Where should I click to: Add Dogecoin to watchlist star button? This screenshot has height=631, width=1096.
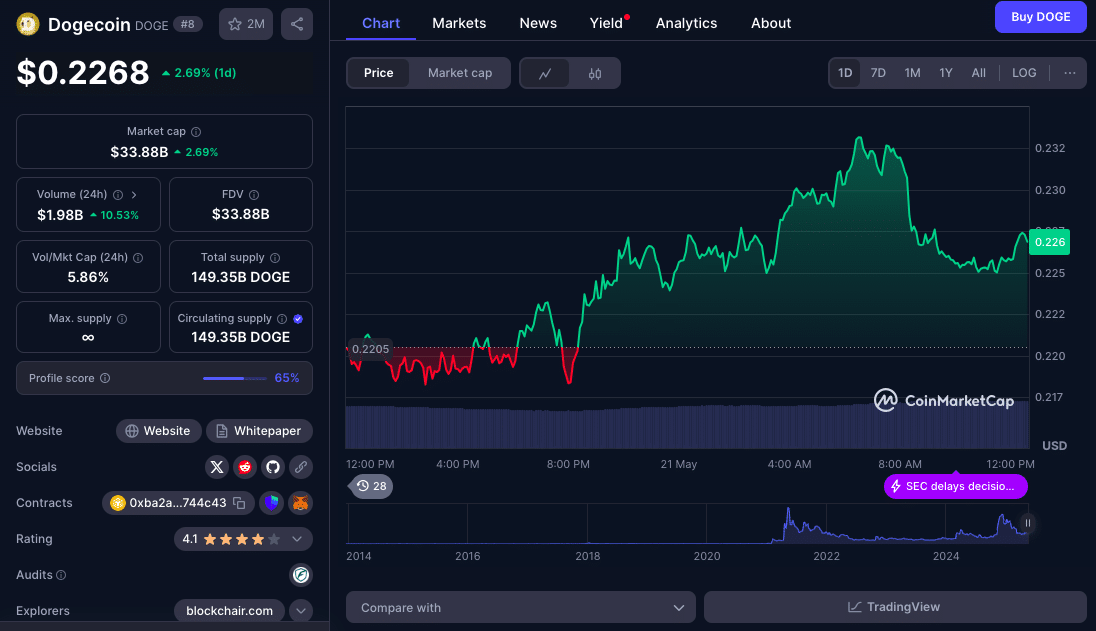[246, 24]
